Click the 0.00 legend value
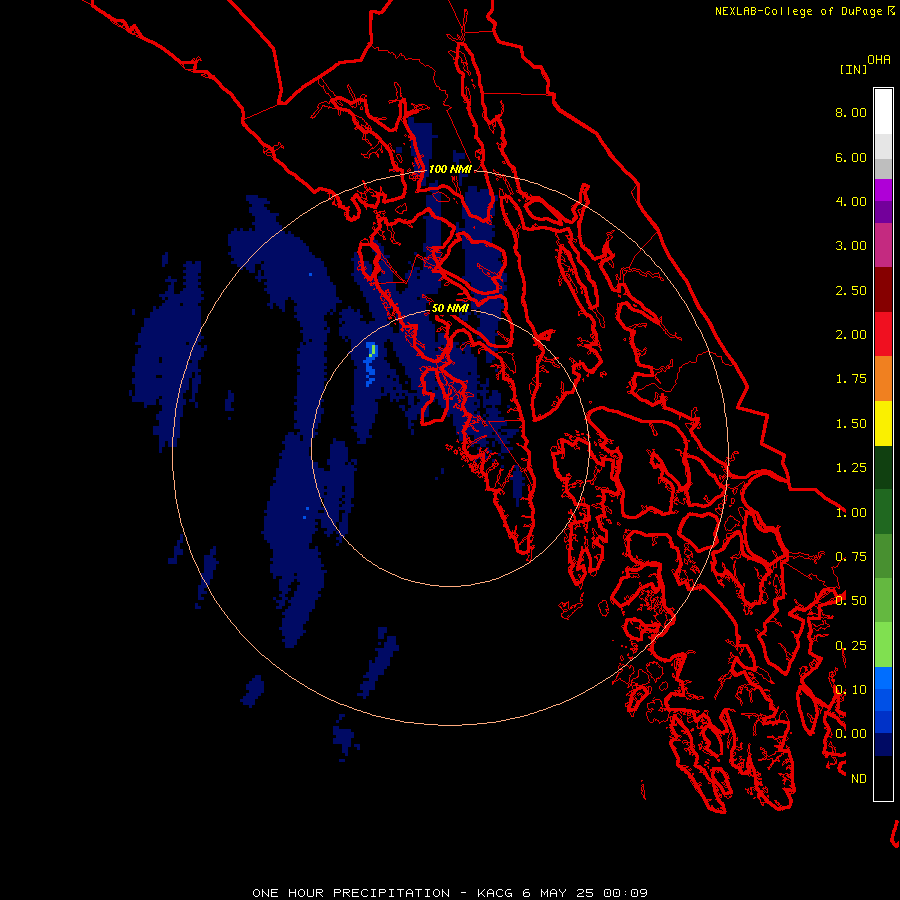Viewport: 900px width, 900px height. [851, 734]
